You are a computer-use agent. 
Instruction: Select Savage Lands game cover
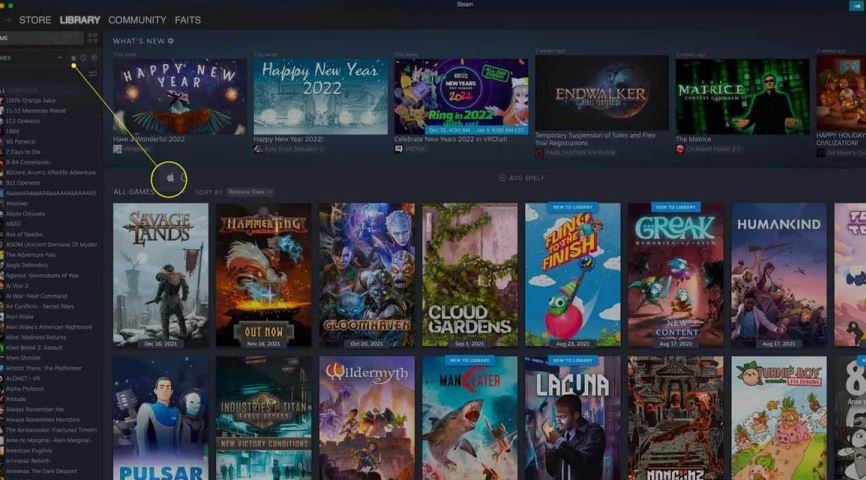[x=161, y=275]
